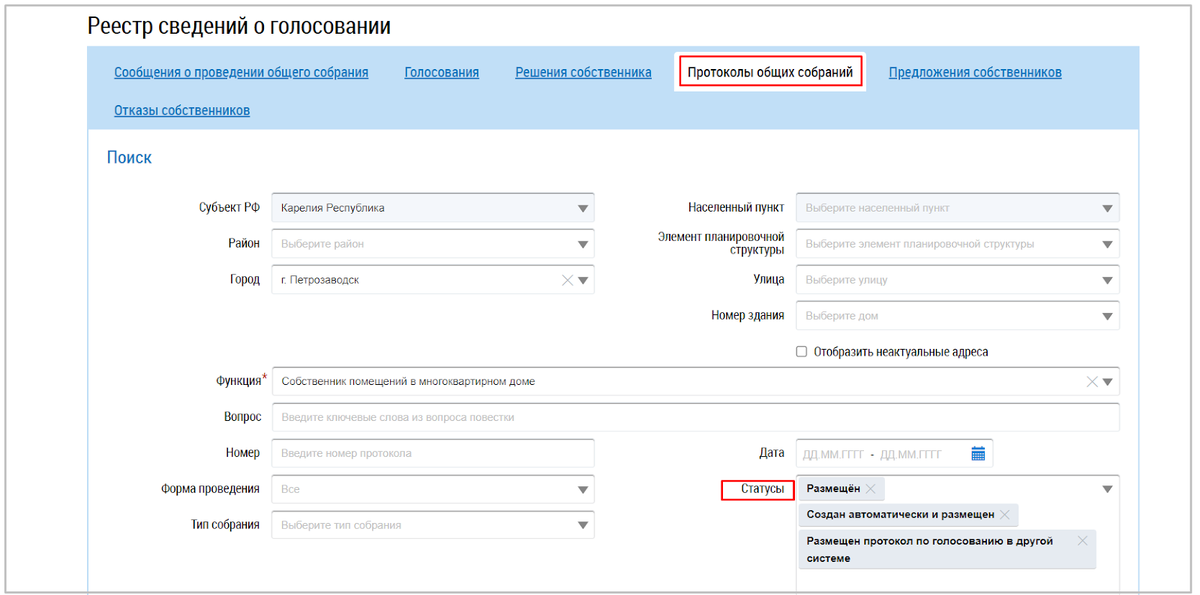Open the Функция dropdown arrow

click(1107, 382)
